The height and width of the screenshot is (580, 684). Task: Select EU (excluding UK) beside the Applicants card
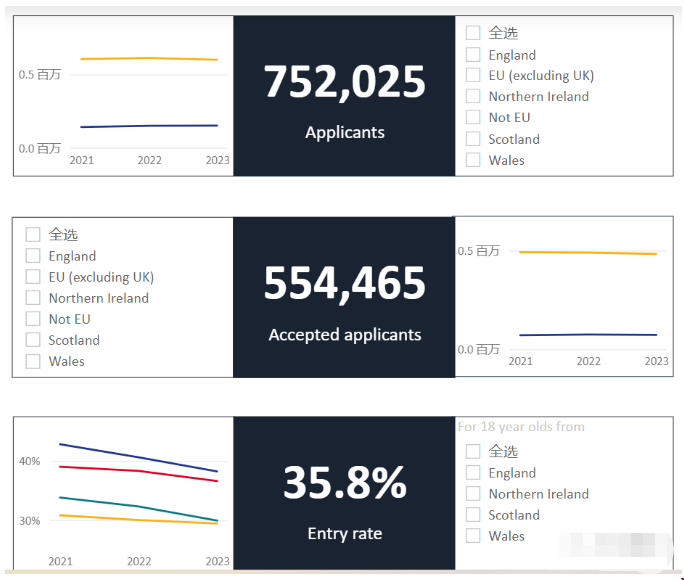tap(473, 75)
